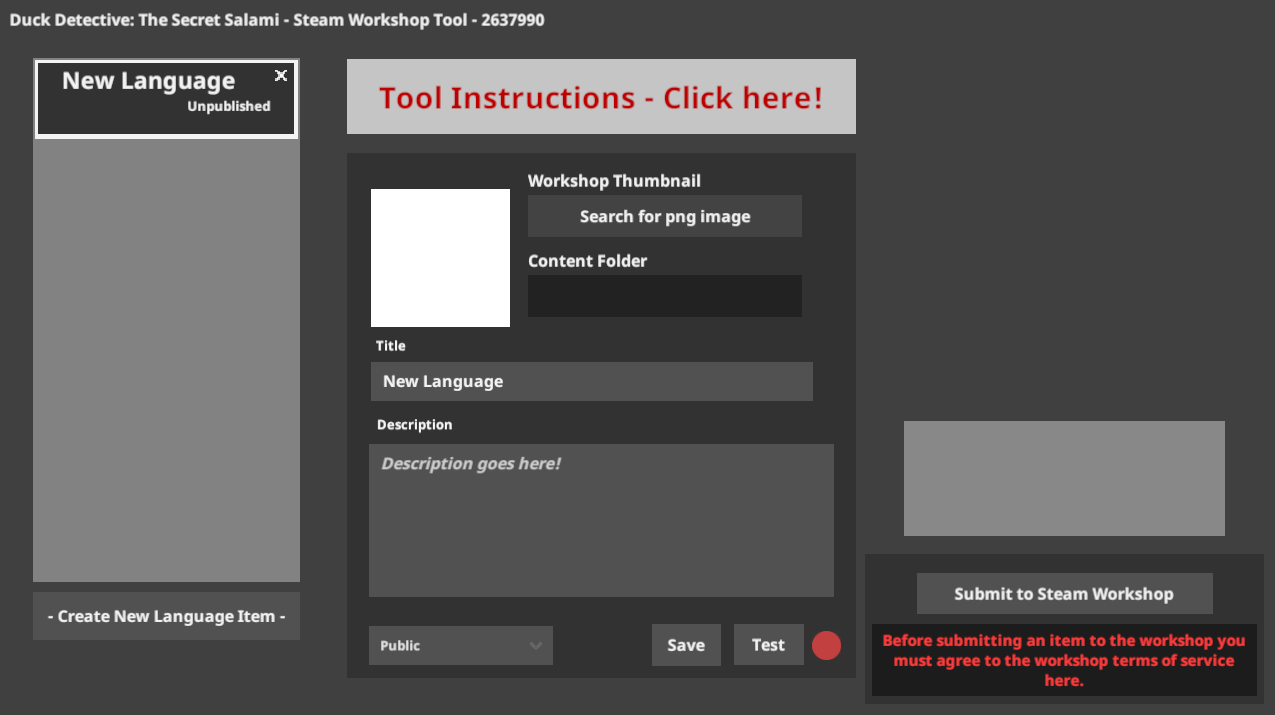Remove the New Language item with X icon

281,76
